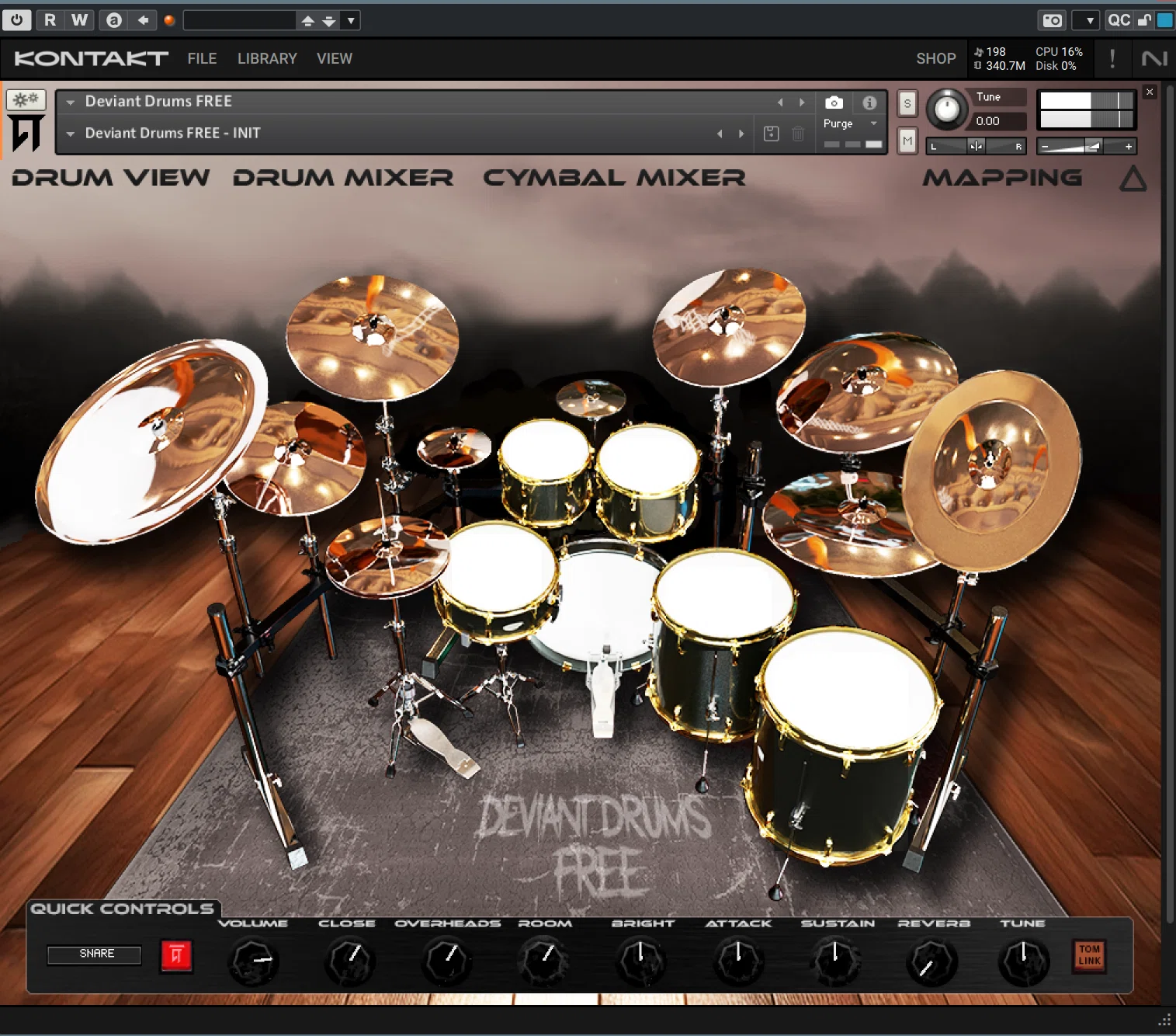The width and height of the screenshot is (1176, 1036).
Task: Solo the instrument with S button
Action: pyautogui.click(x=907, y=103)
